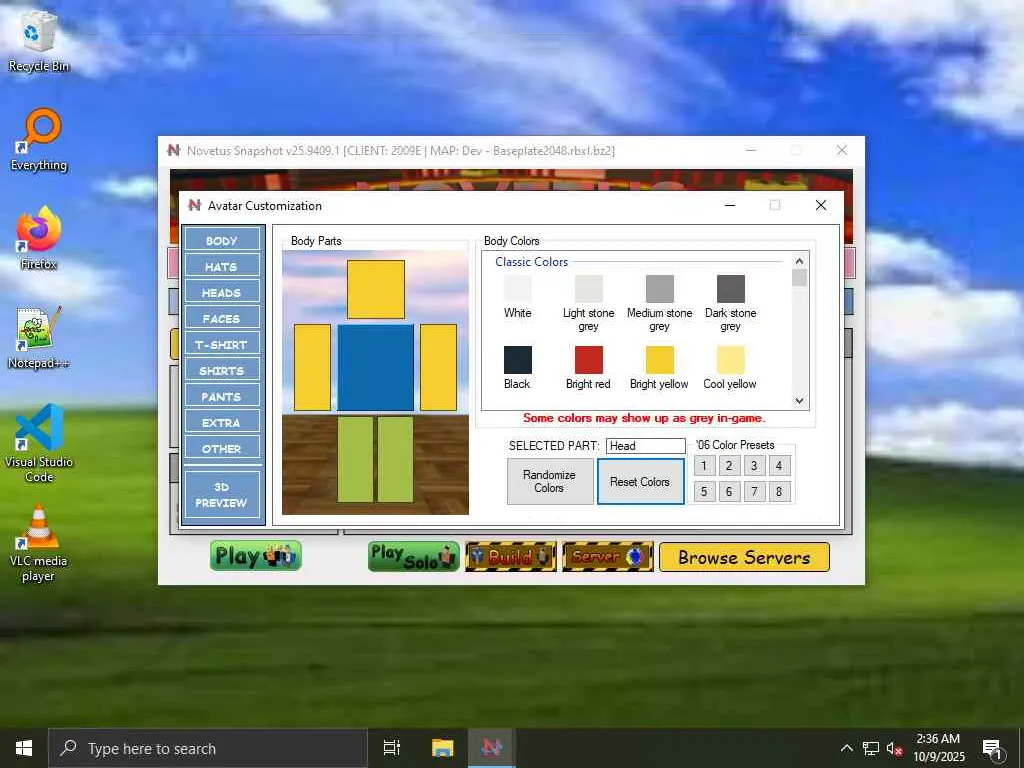The height and width of the screenshot is (768, 1024).
Task: Select the avatar head body part
Action: (376, 289)
